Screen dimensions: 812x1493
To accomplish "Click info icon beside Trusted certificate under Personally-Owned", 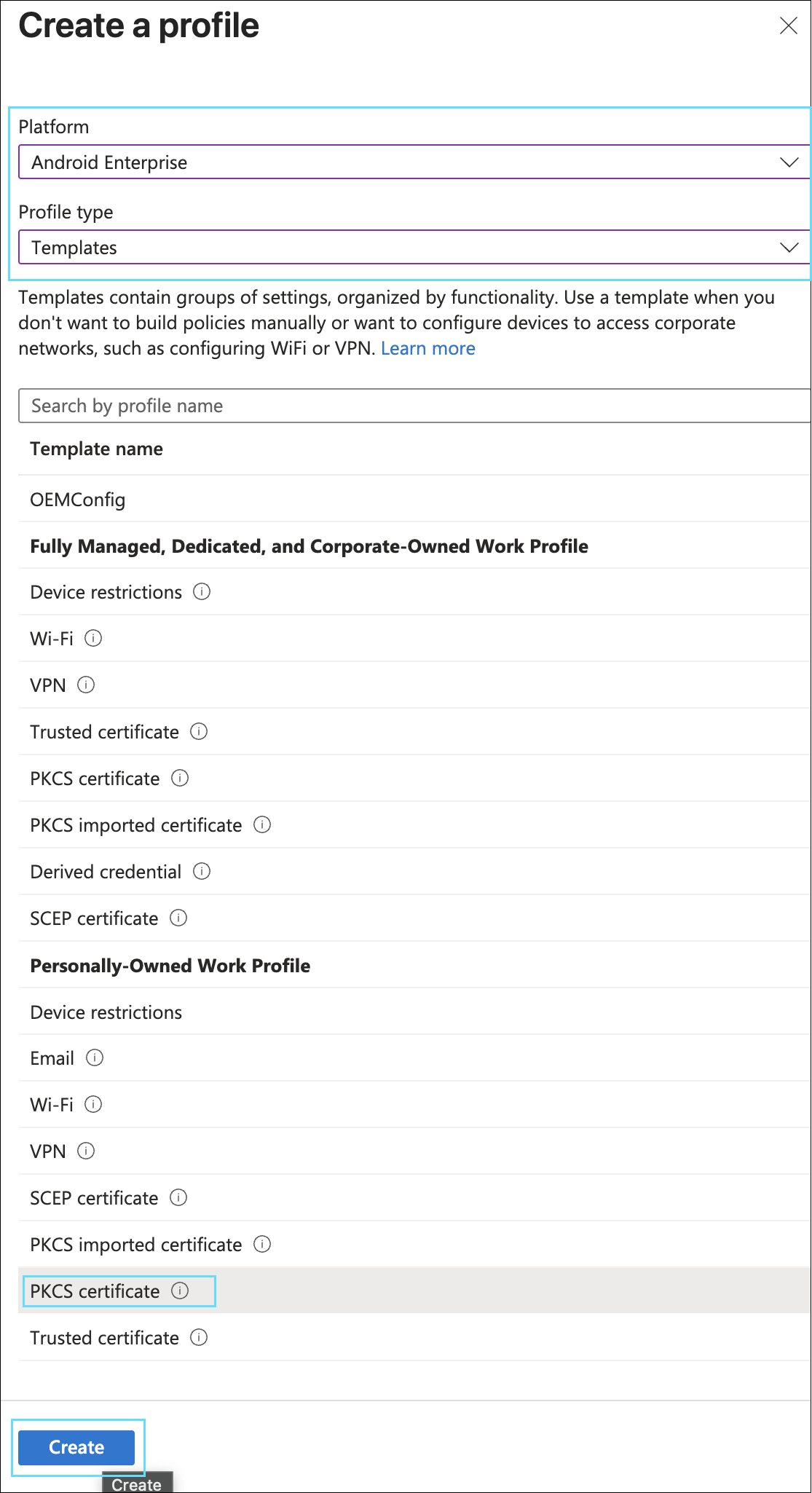I will pos(199,1337).
